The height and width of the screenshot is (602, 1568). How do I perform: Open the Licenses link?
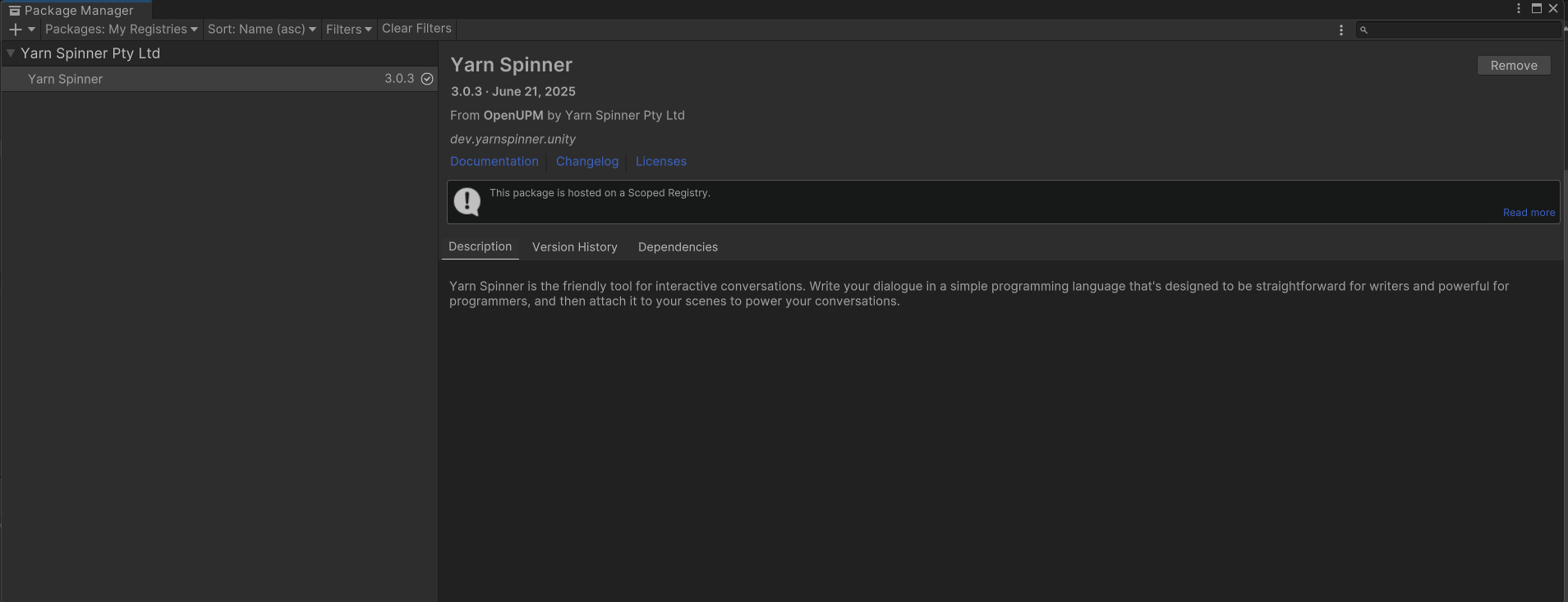coord(661,162)
